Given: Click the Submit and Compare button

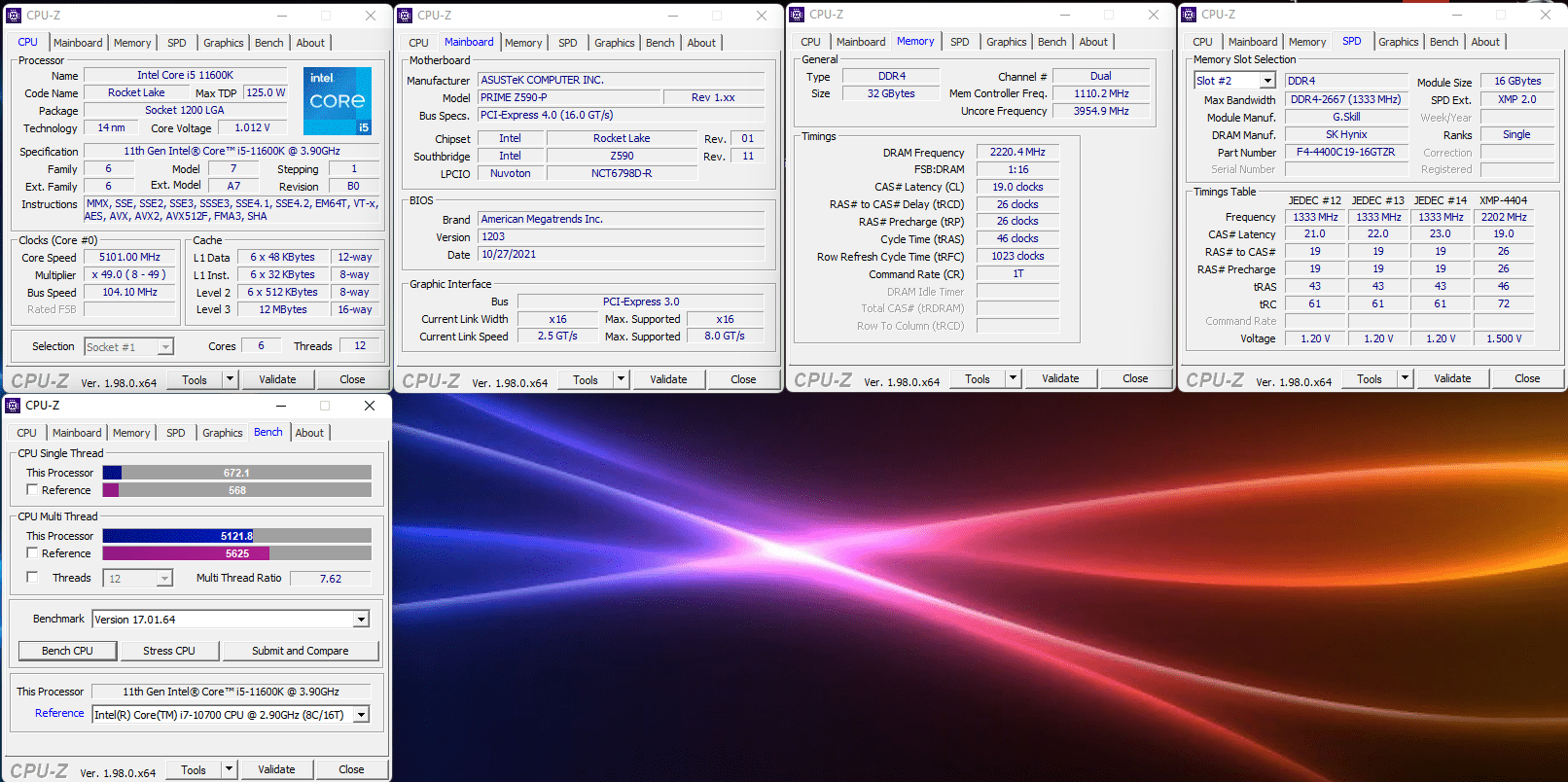Looking at the screenshot, I should point(301,651).
